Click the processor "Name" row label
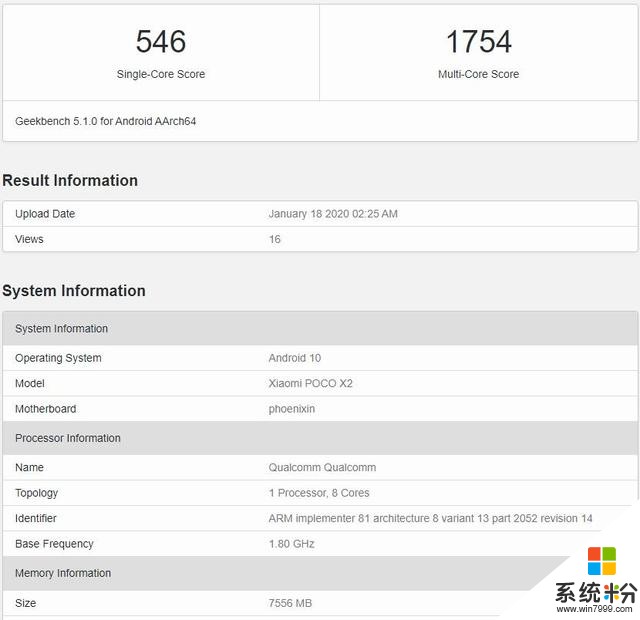The width and height of the screenshot is (640, 620). click(29, 467)
